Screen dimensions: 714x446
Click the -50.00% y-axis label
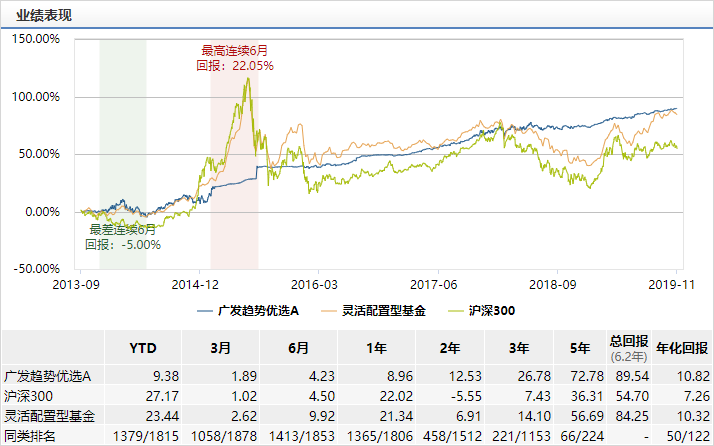click(x=36, y=269)
